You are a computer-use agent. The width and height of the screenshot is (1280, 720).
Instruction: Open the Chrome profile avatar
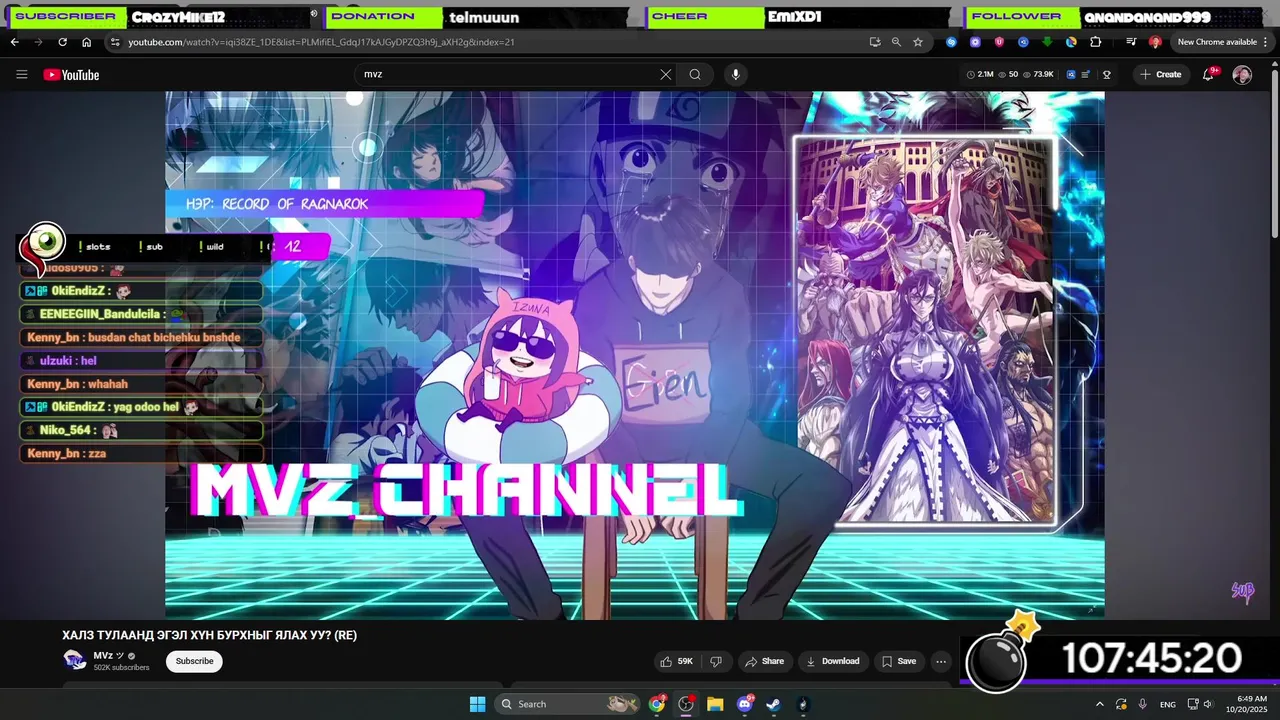1155,42
